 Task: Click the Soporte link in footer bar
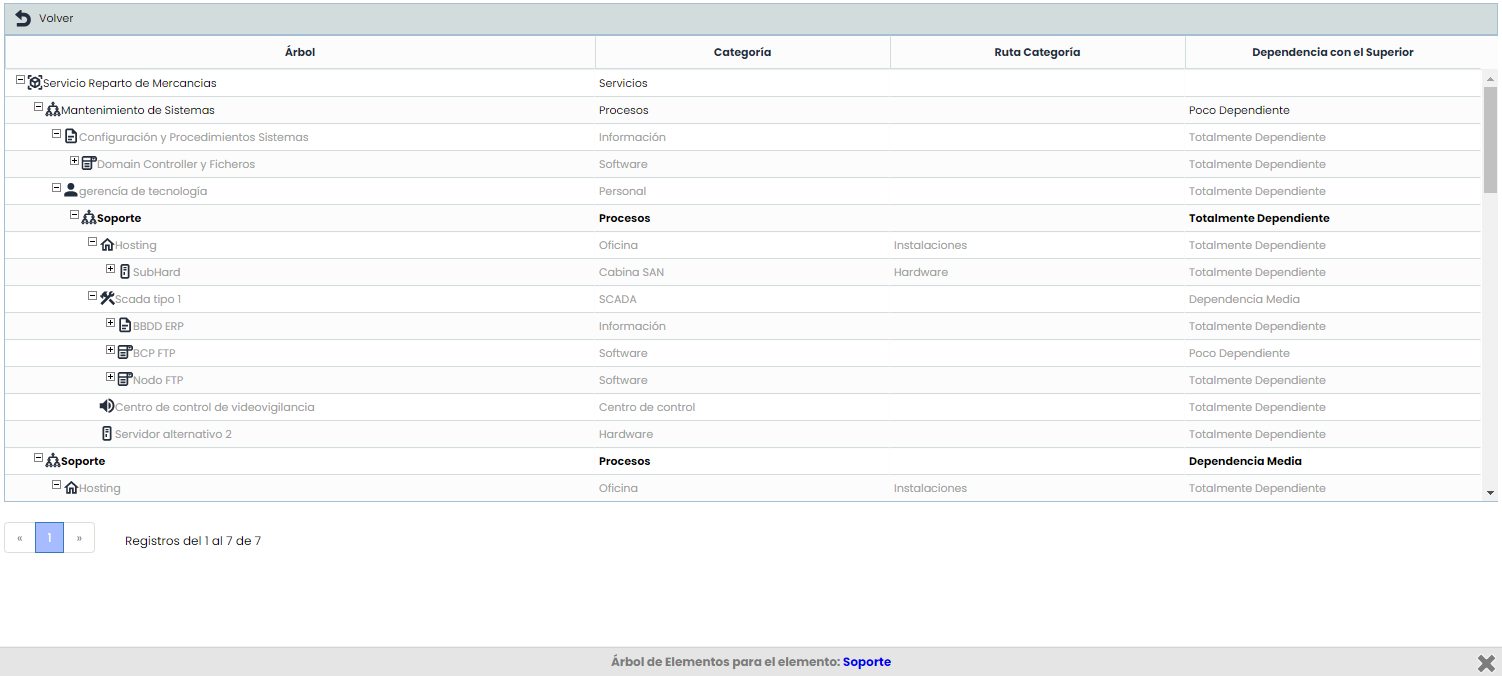coord(866,662)
